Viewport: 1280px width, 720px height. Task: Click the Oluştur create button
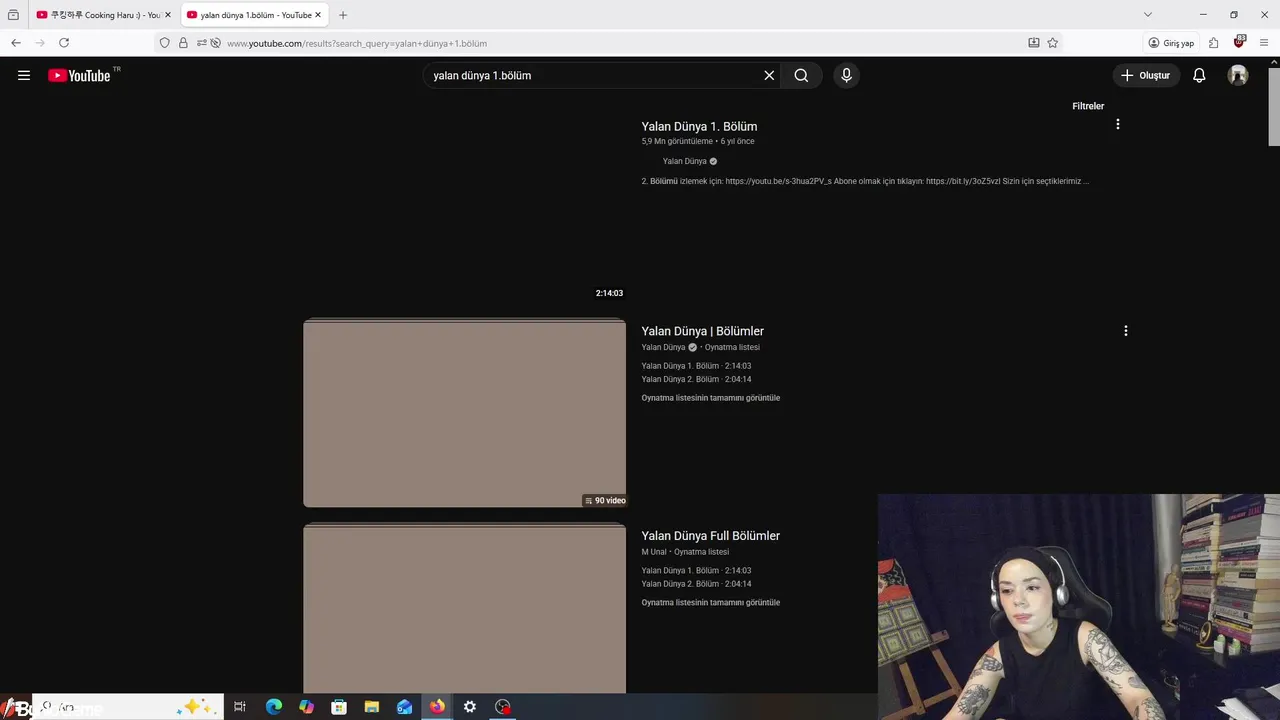[1146, 75]
